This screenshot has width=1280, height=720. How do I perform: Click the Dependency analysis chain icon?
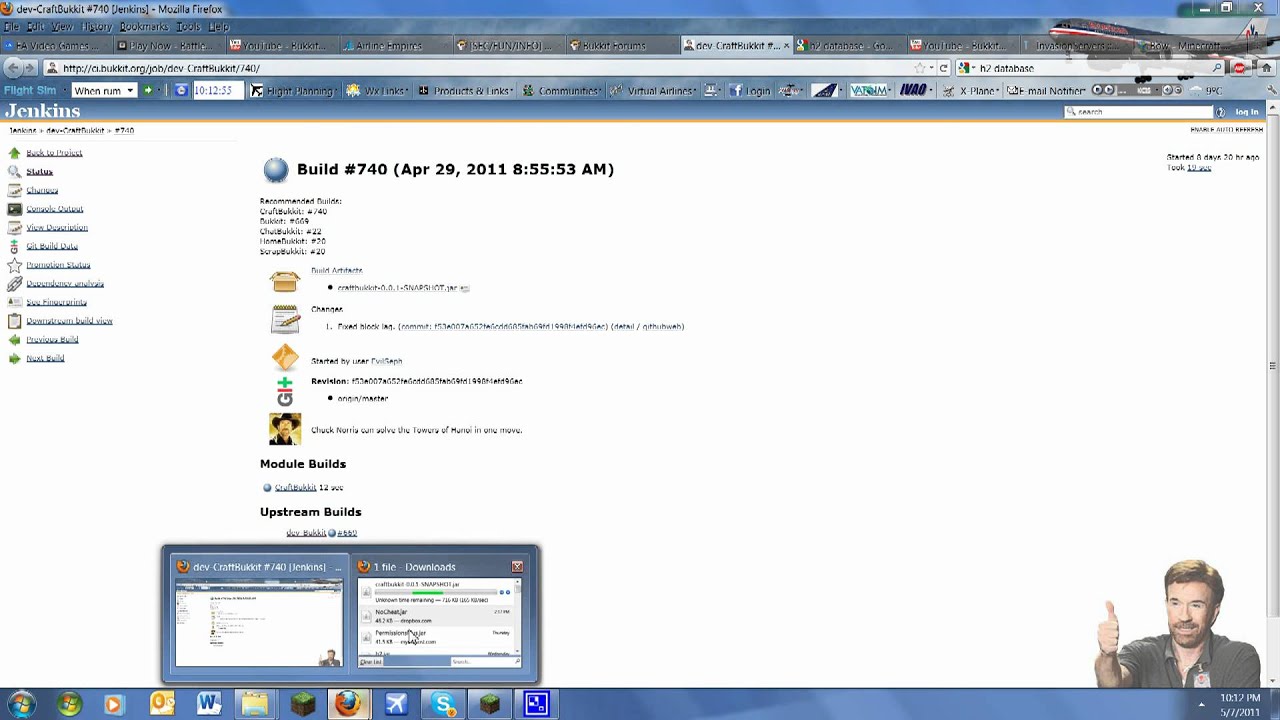14,283
